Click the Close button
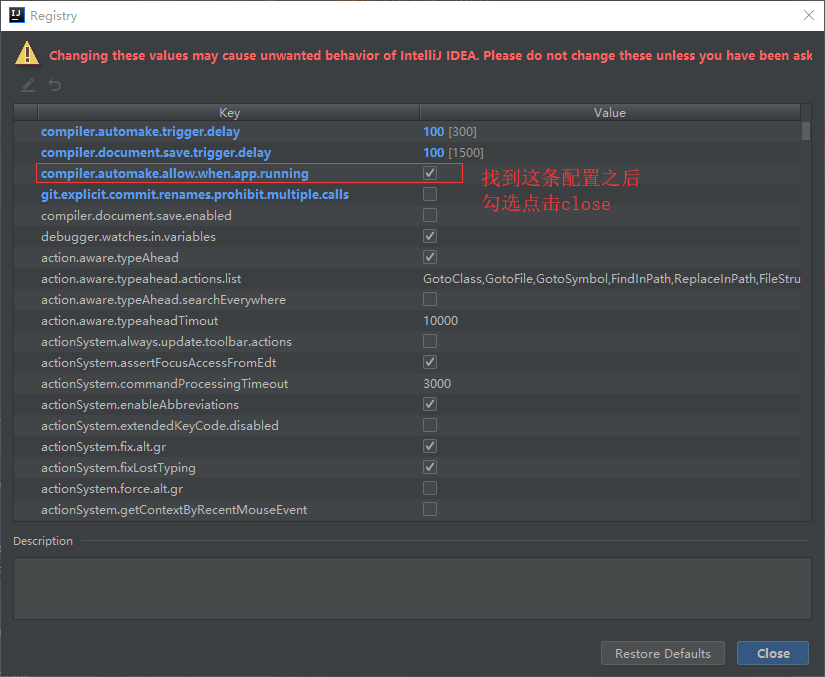Image resolution: width=825 pixels, height=677 pixels. click(x=773, y=653)
